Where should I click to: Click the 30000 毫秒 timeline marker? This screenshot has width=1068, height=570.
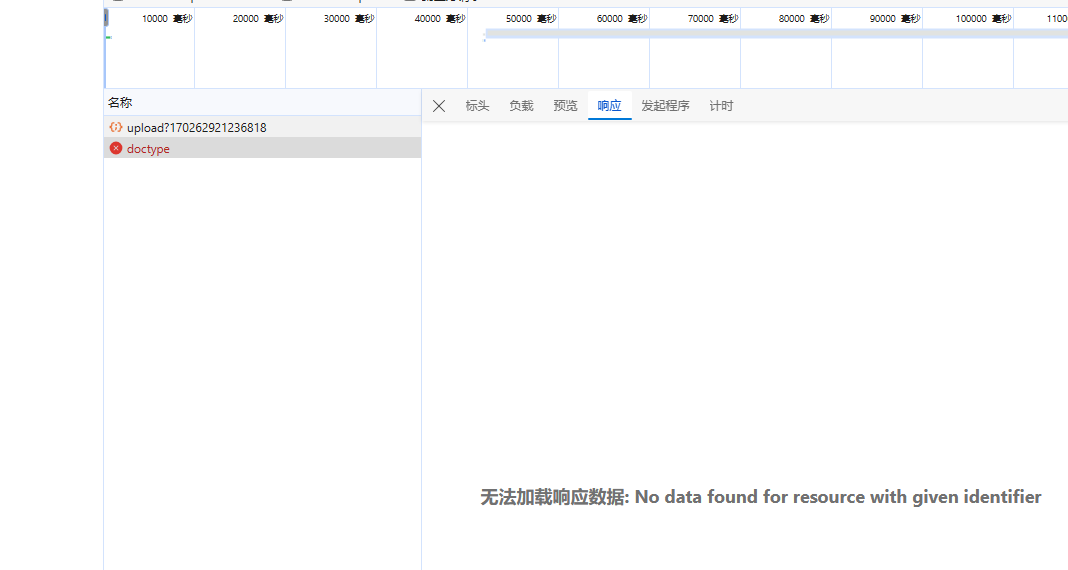(x=349, y=19)
